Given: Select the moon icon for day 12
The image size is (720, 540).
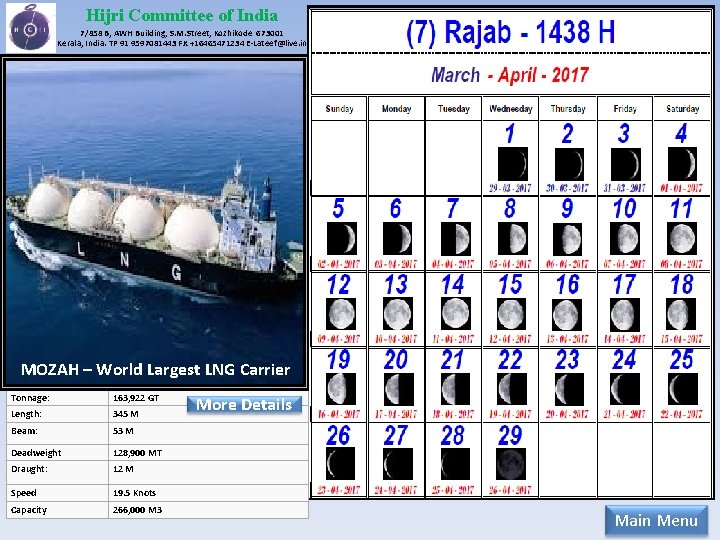Looking at the screenshot, I should 341,314.
